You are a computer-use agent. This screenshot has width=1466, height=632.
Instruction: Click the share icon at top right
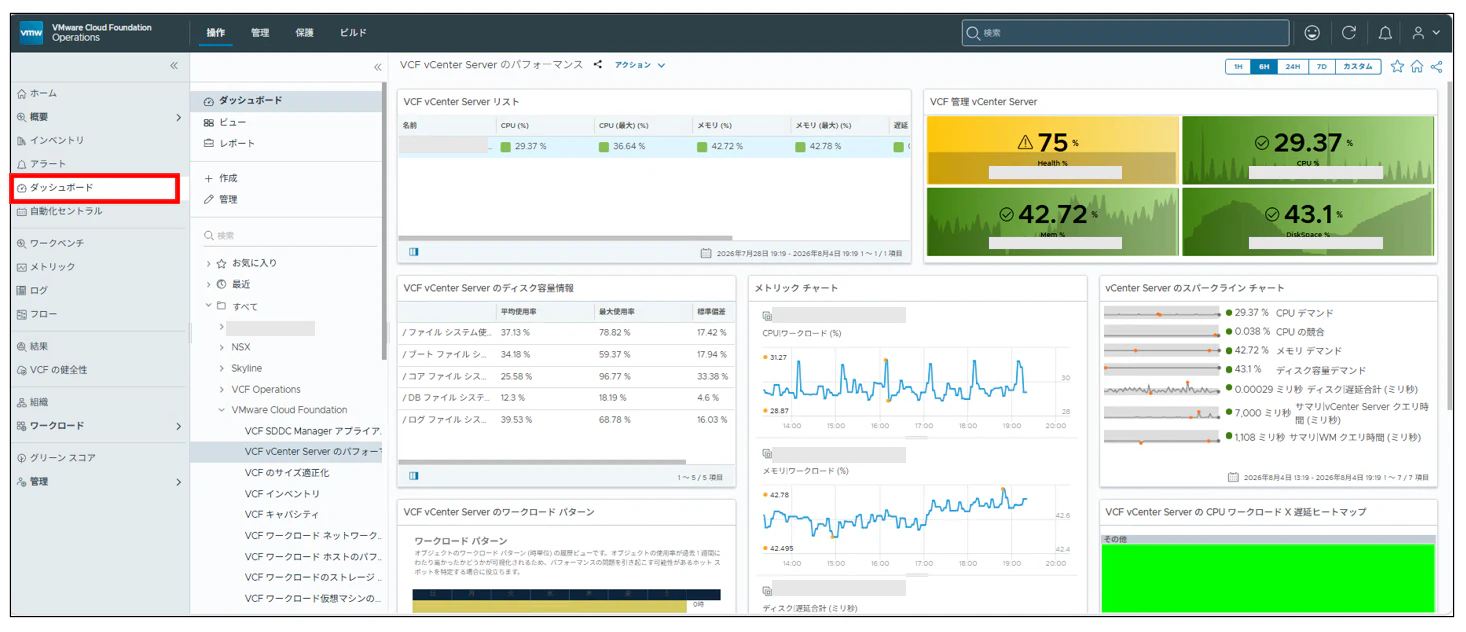click(x=1437, y=67)
